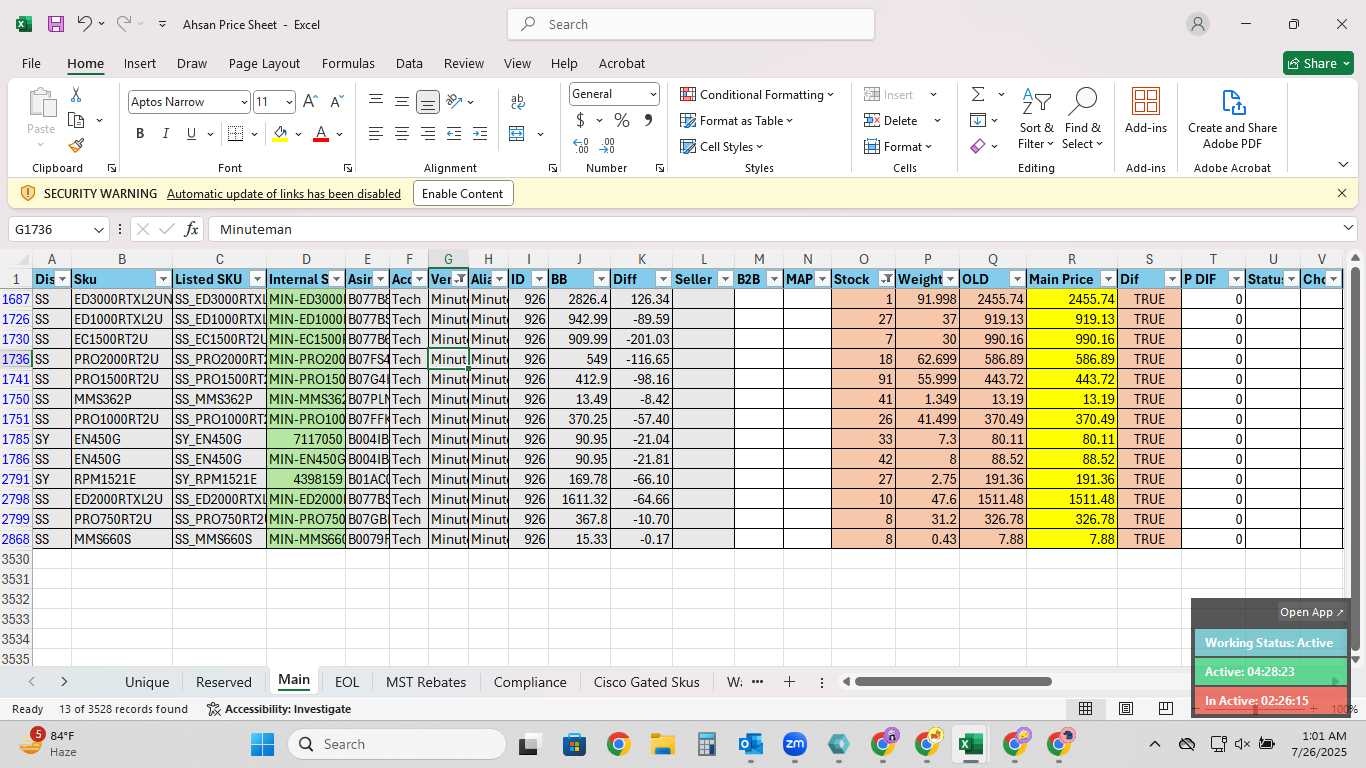This screenshot has width=1366, height=768.
Task: Click the Decrease Font Size icon
Action: 336,102
